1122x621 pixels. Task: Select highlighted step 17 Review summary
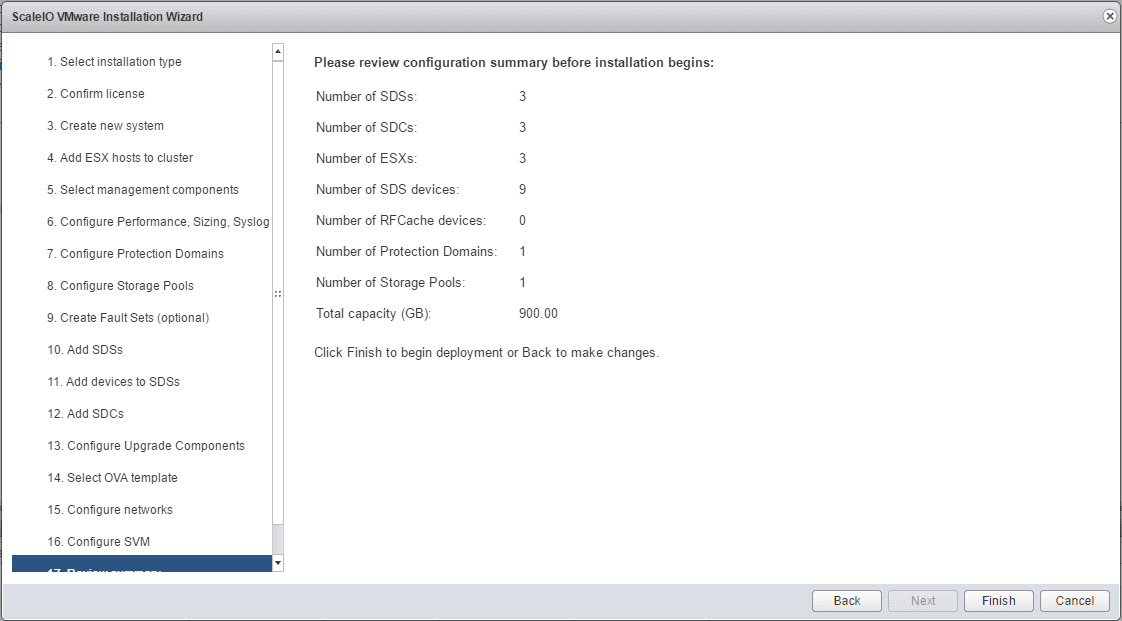(142, 564)
